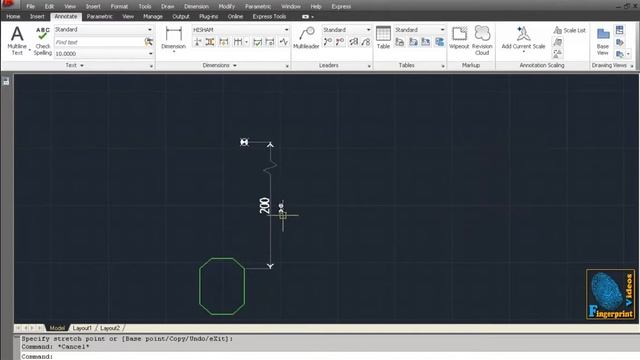640x360 pixels.
Task: Open the Dimension menu
Action: [x=196, y=7]
